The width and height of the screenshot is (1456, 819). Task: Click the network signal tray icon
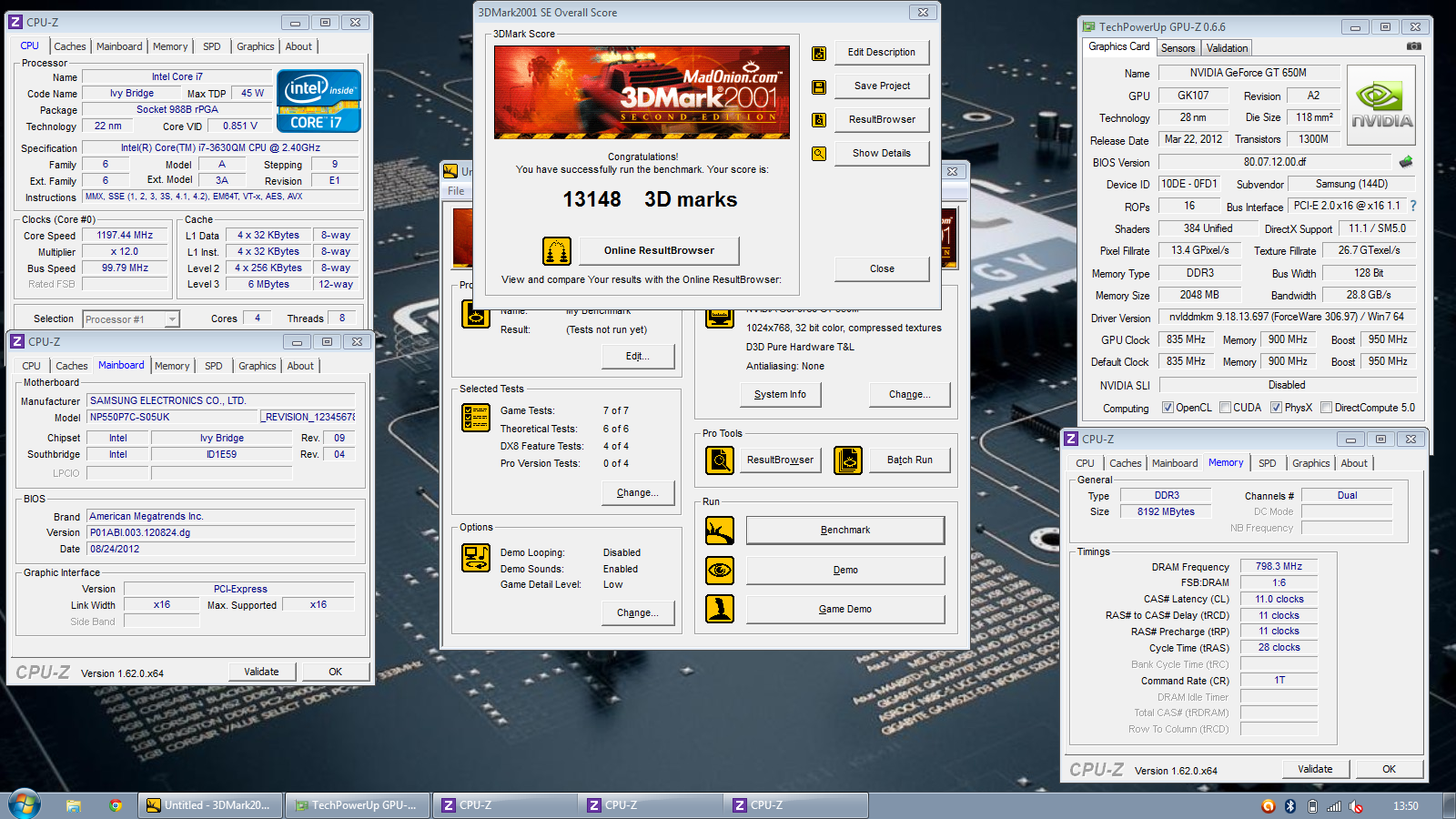[x=1334, y=806]
